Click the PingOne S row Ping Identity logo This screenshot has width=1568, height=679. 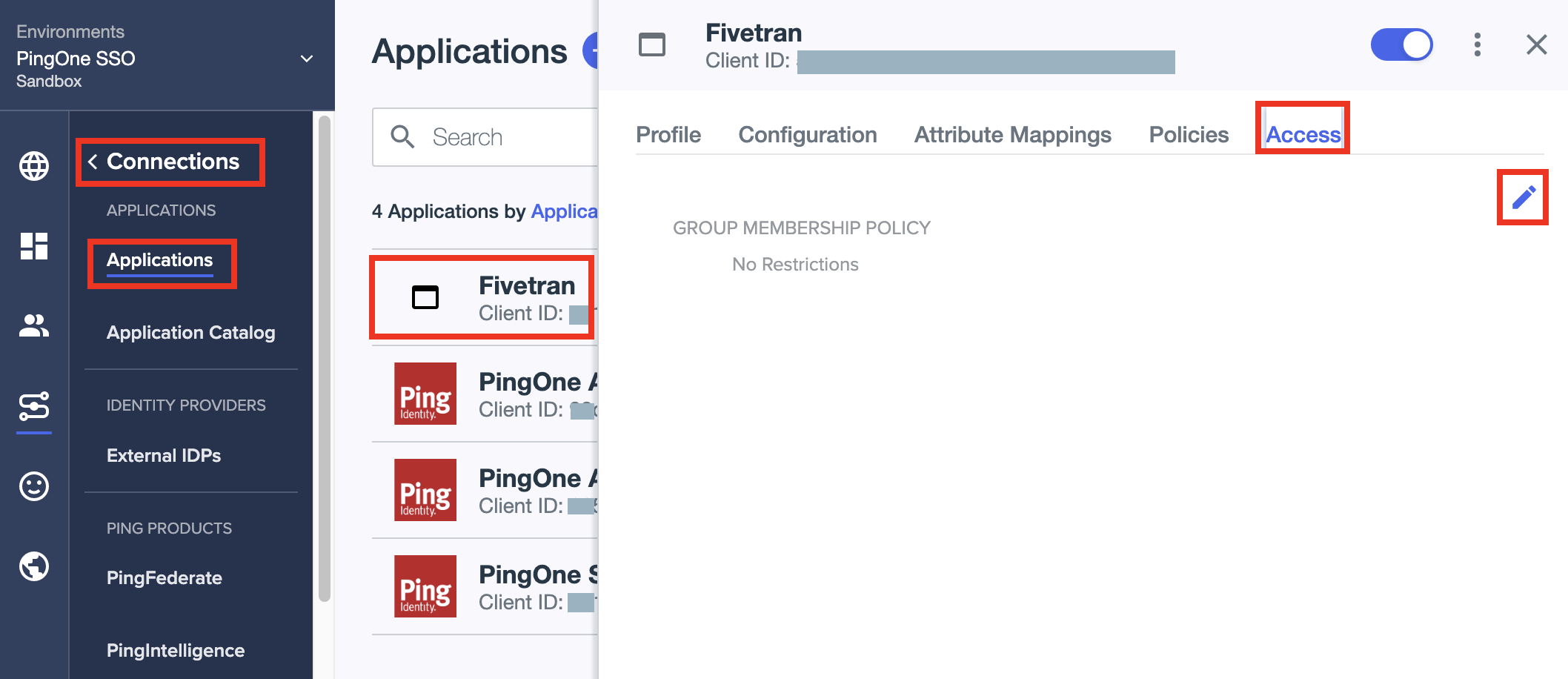[x=425, y=586]
